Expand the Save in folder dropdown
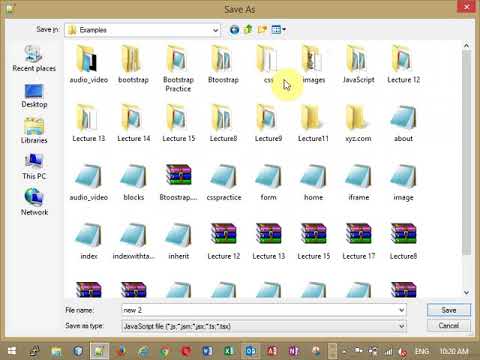 215,30
